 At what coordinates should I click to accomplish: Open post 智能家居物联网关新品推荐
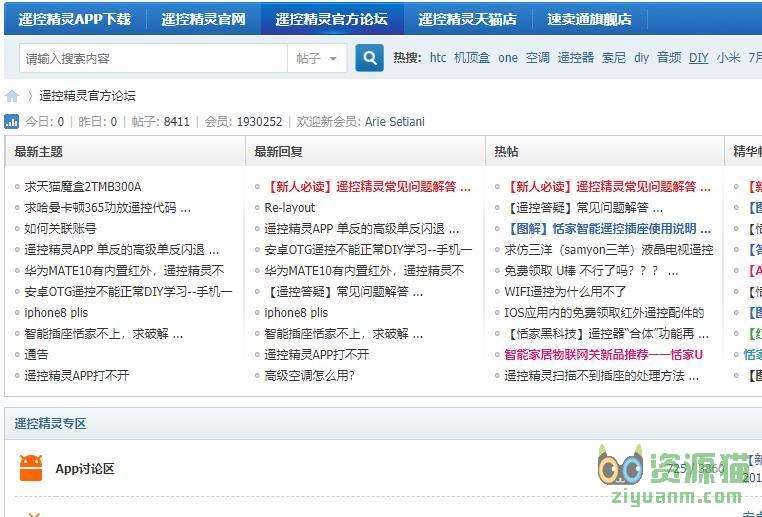[x=604, y=354]
